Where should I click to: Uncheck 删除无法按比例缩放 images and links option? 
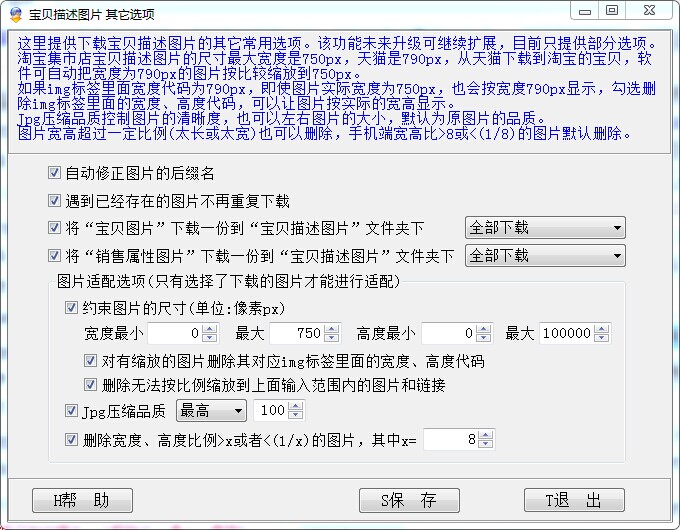click(91, 384)
